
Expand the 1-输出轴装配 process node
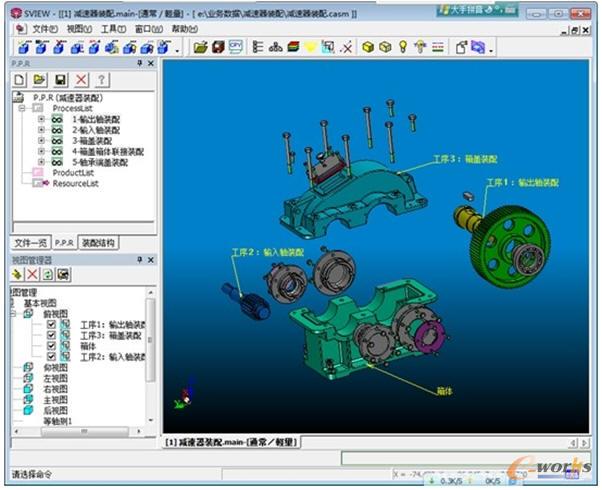41,119
